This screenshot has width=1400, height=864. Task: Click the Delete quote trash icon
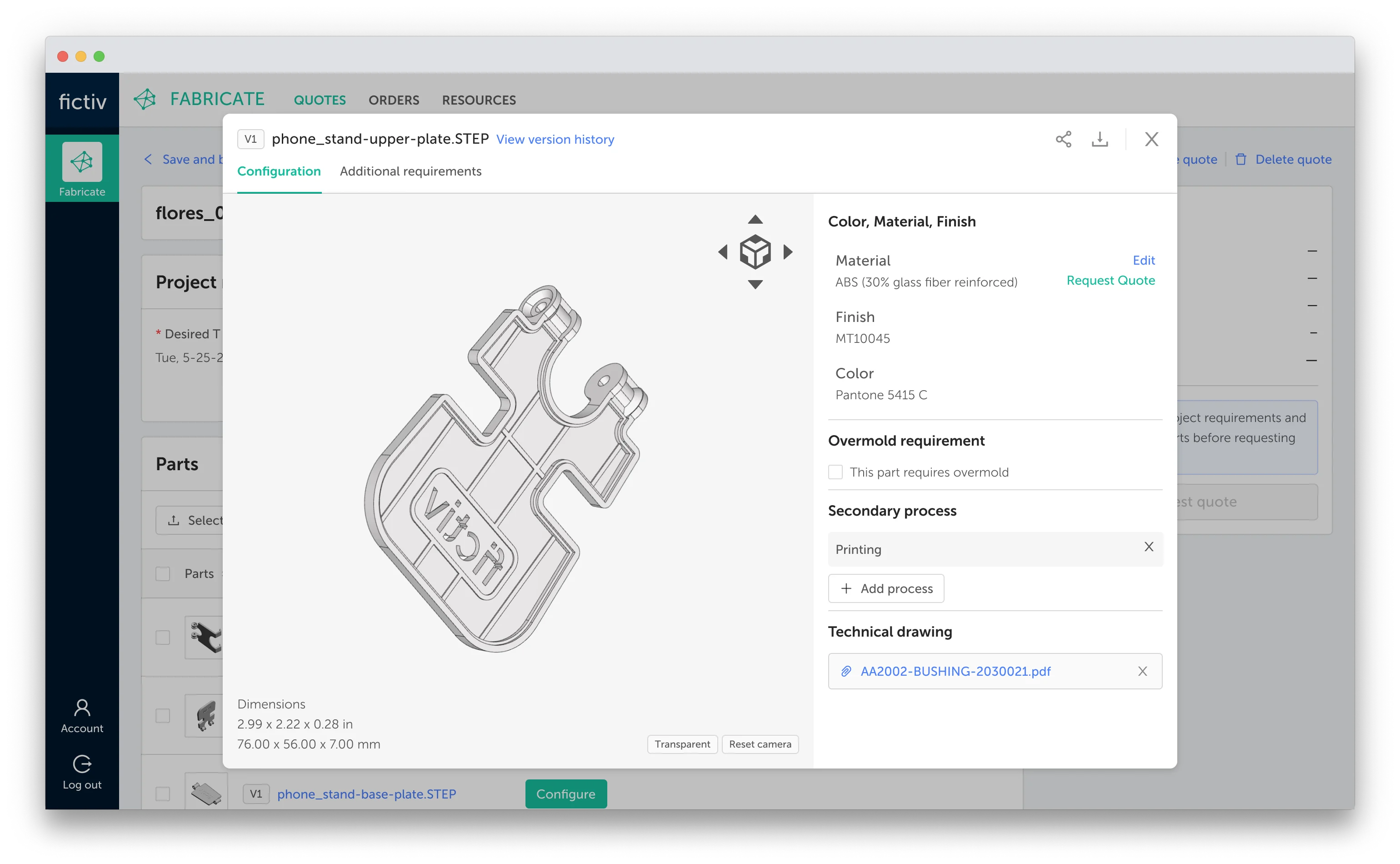(x=1240, y=160)
